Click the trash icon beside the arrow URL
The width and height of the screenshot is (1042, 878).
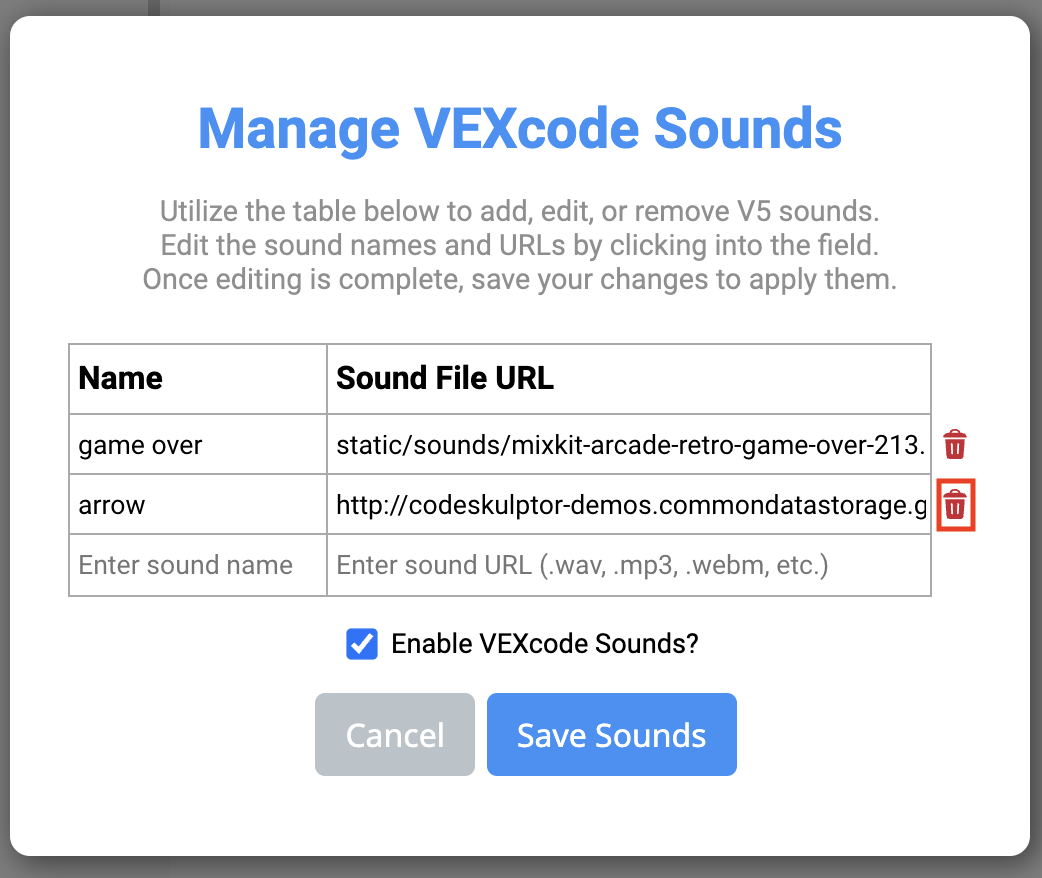click(955, 505)
